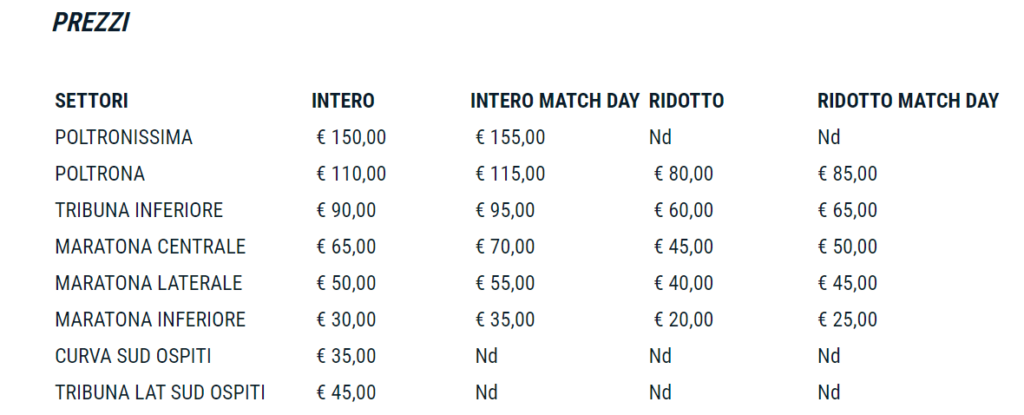Click the PREZZI heading

pos(90,24)
